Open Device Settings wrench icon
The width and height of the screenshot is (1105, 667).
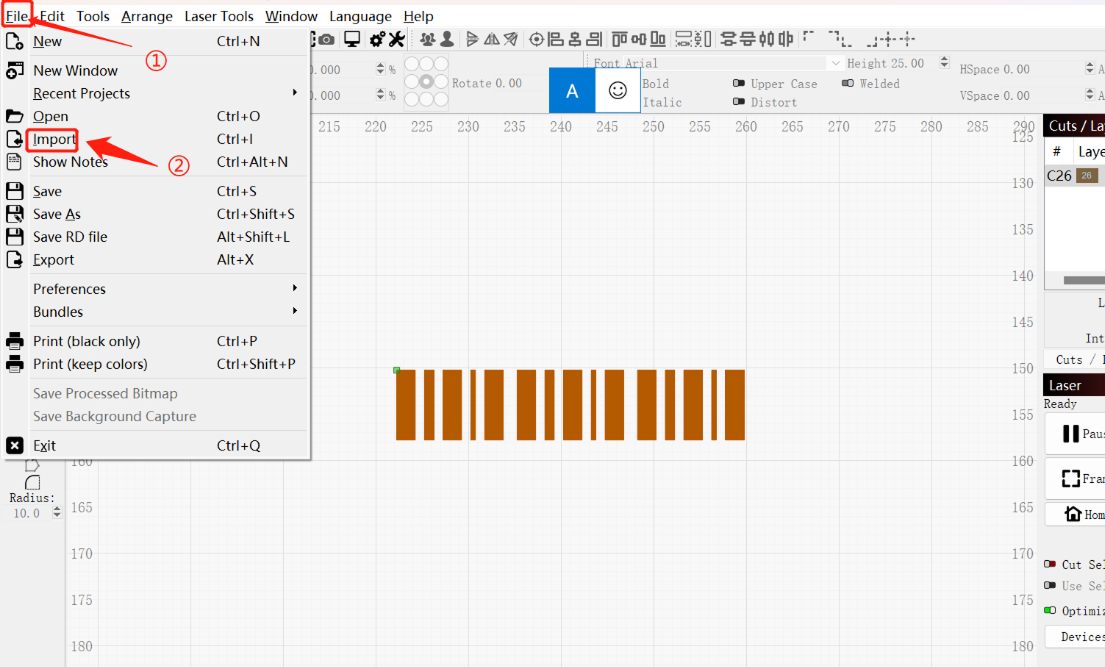(x=396, y=38)
